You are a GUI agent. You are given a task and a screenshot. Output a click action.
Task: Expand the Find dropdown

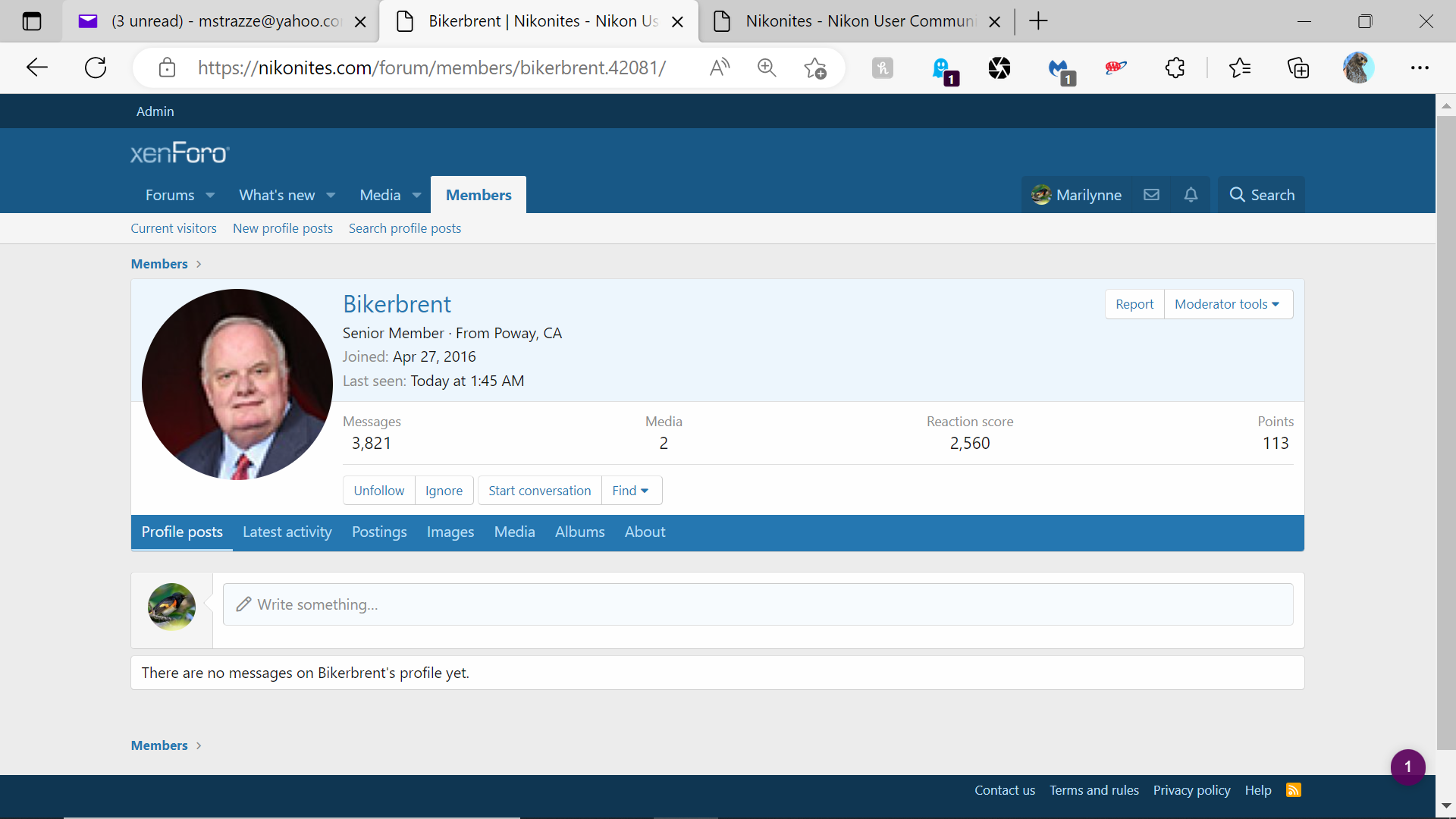point(630,491)
